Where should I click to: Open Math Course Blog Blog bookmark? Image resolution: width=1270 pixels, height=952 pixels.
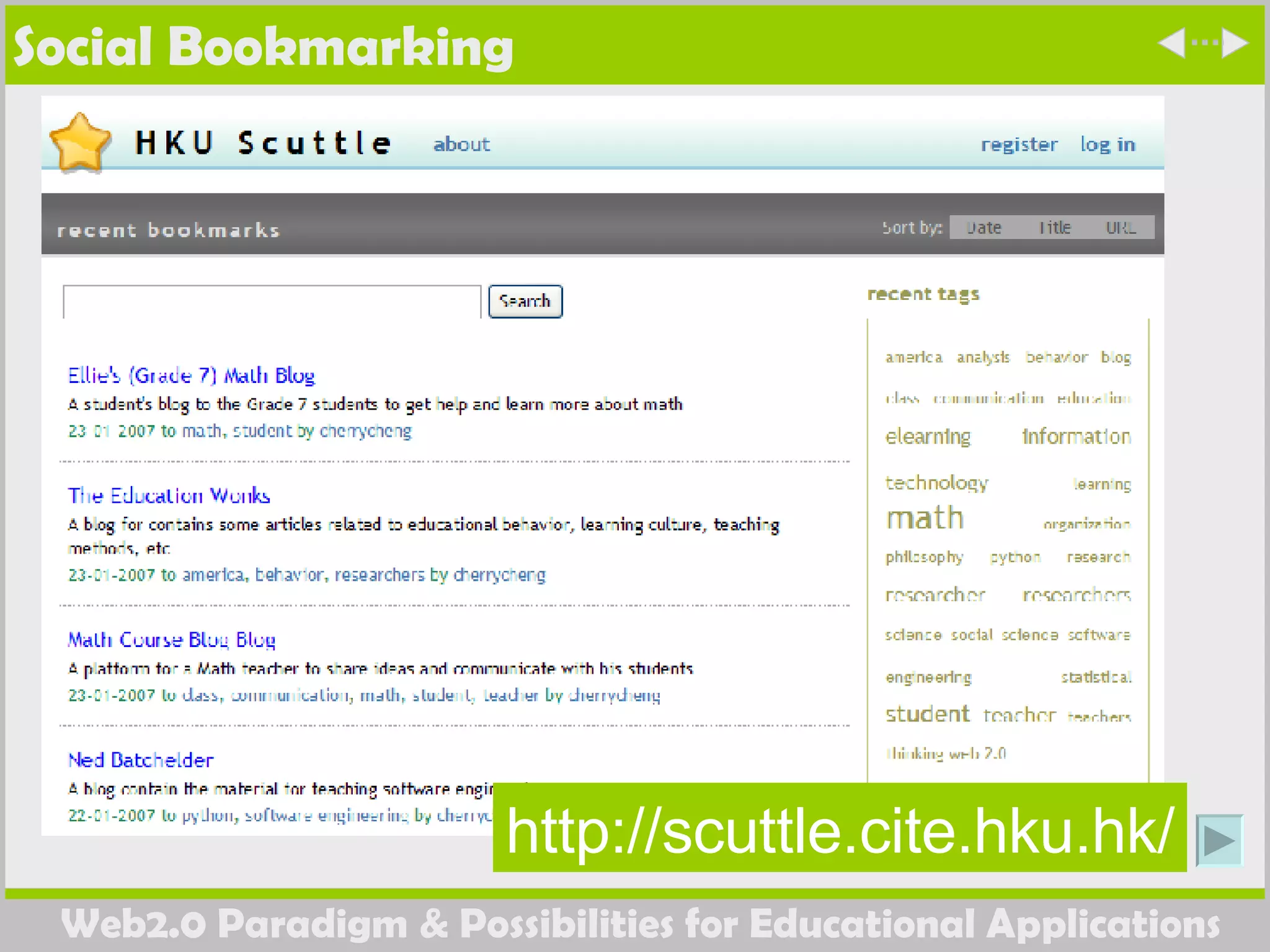[172, 640]
